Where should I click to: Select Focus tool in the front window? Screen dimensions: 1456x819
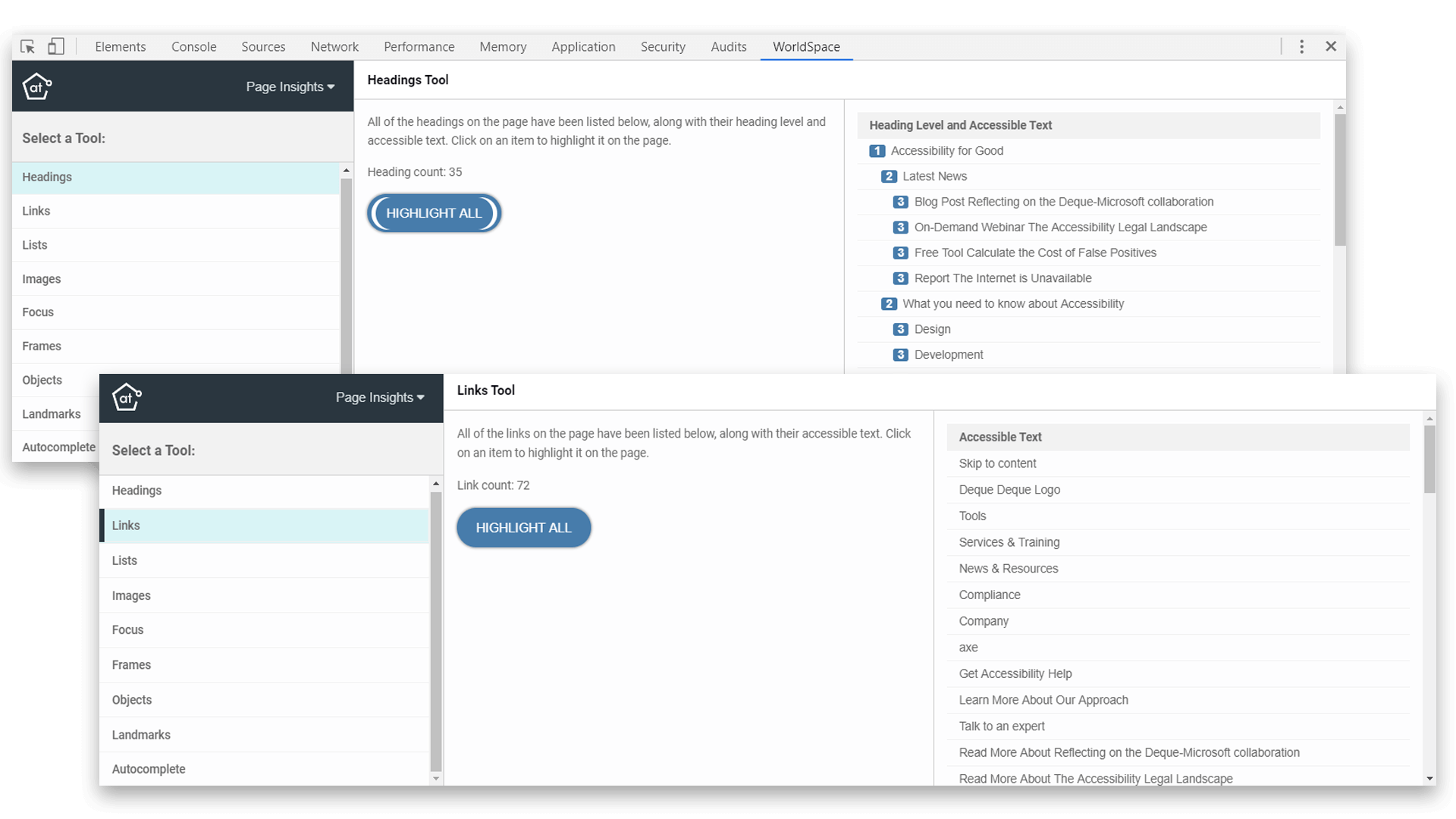click(x=265, y=630)
